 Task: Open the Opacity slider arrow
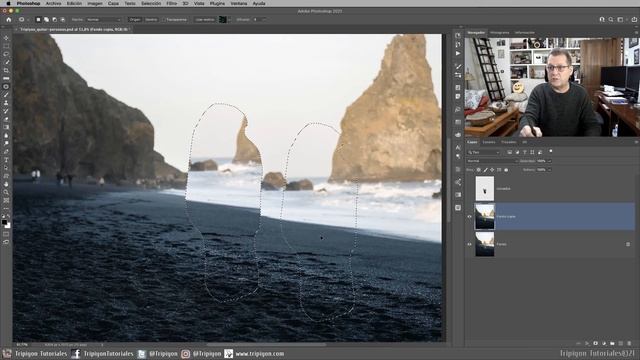[x=549, y=161]
